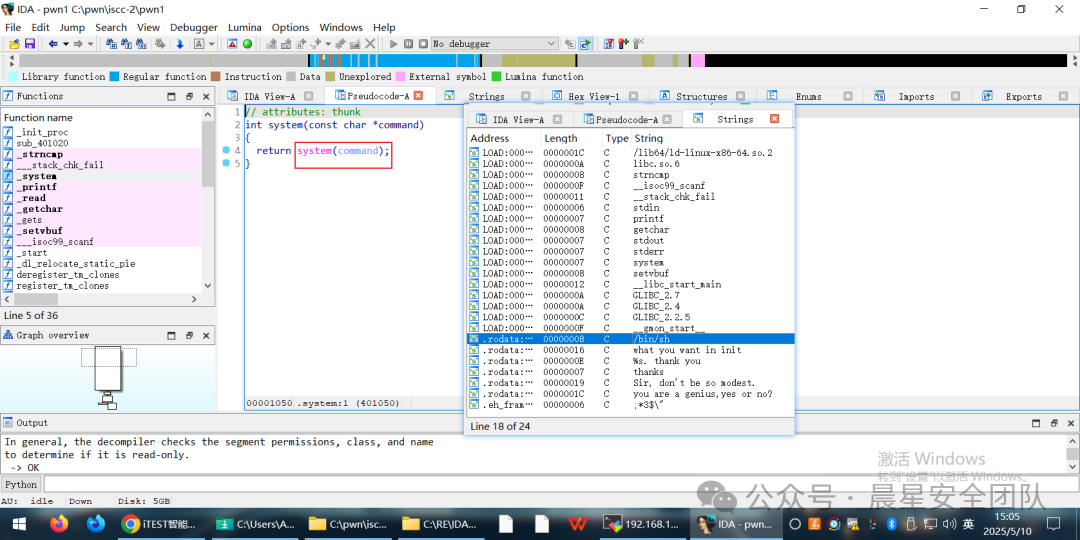This screenshot has height=540, width=1080.
Task: Click the text 'A' toolbar icon
Action: [x=199, y=44]
